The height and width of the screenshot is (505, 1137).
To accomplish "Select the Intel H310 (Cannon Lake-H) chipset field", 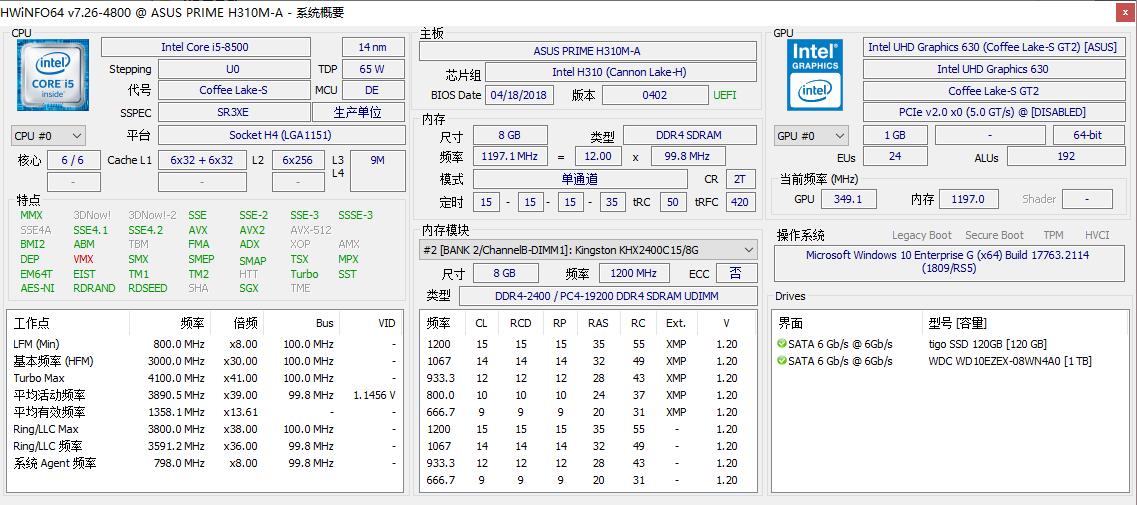I will [x=618, y=73].
